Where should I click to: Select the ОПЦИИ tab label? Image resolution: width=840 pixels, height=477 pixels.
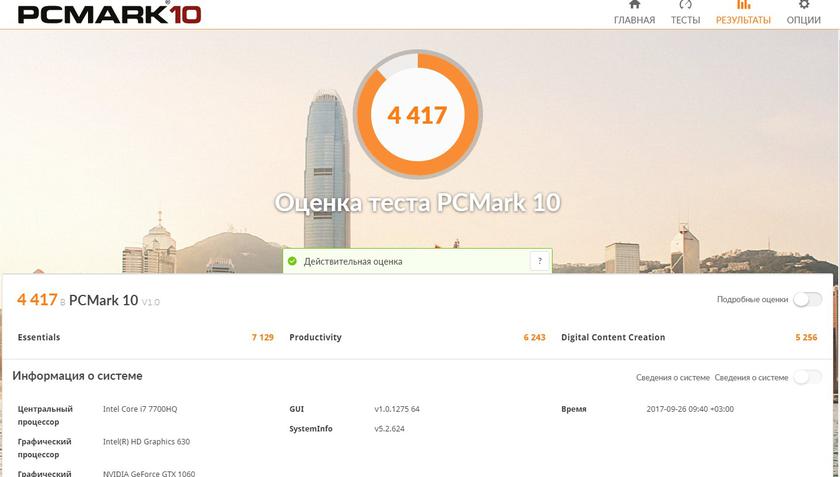803,20
